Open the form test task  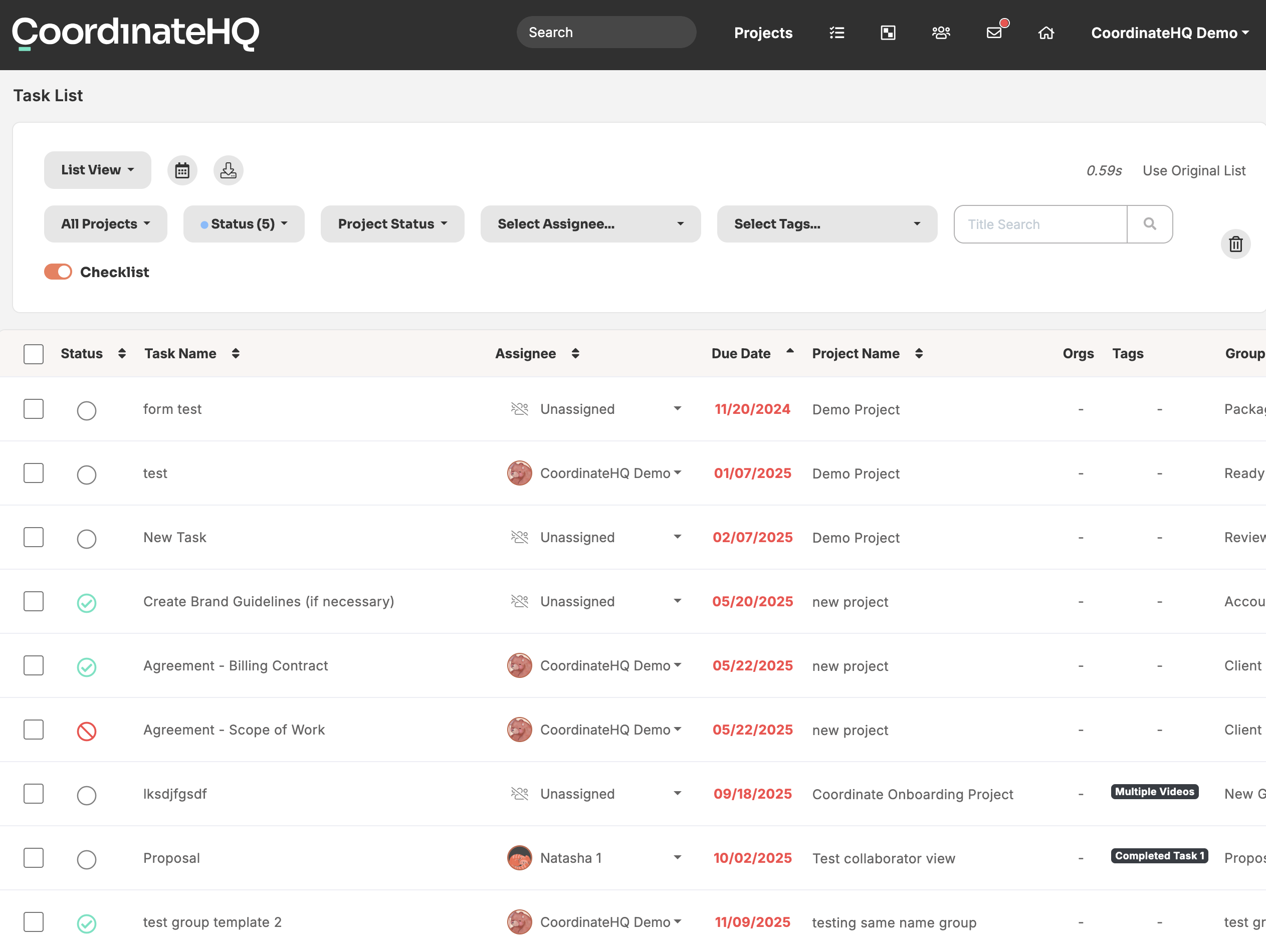click(x=172, y=409)
